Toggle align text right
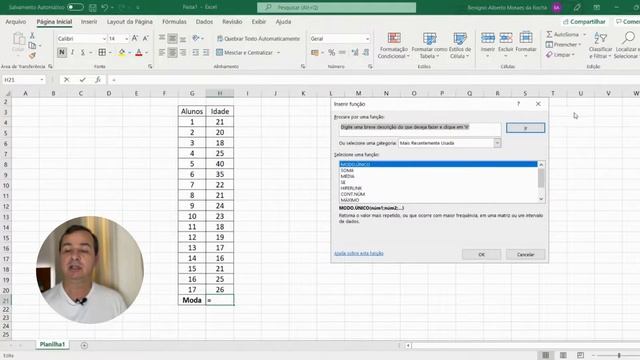The width and height of the screenshot is (640, 360). pyautogui.click(x=183, y=52)
